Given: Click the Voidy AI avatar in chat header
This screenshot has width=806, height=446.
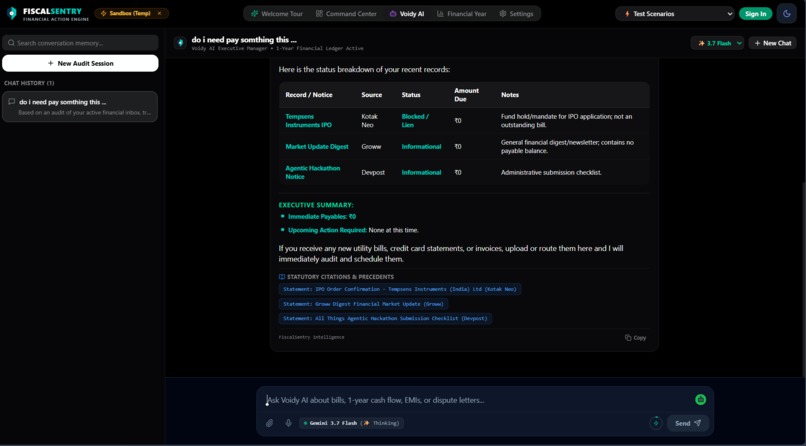Looking at the screenshot, I should [180, 43].
